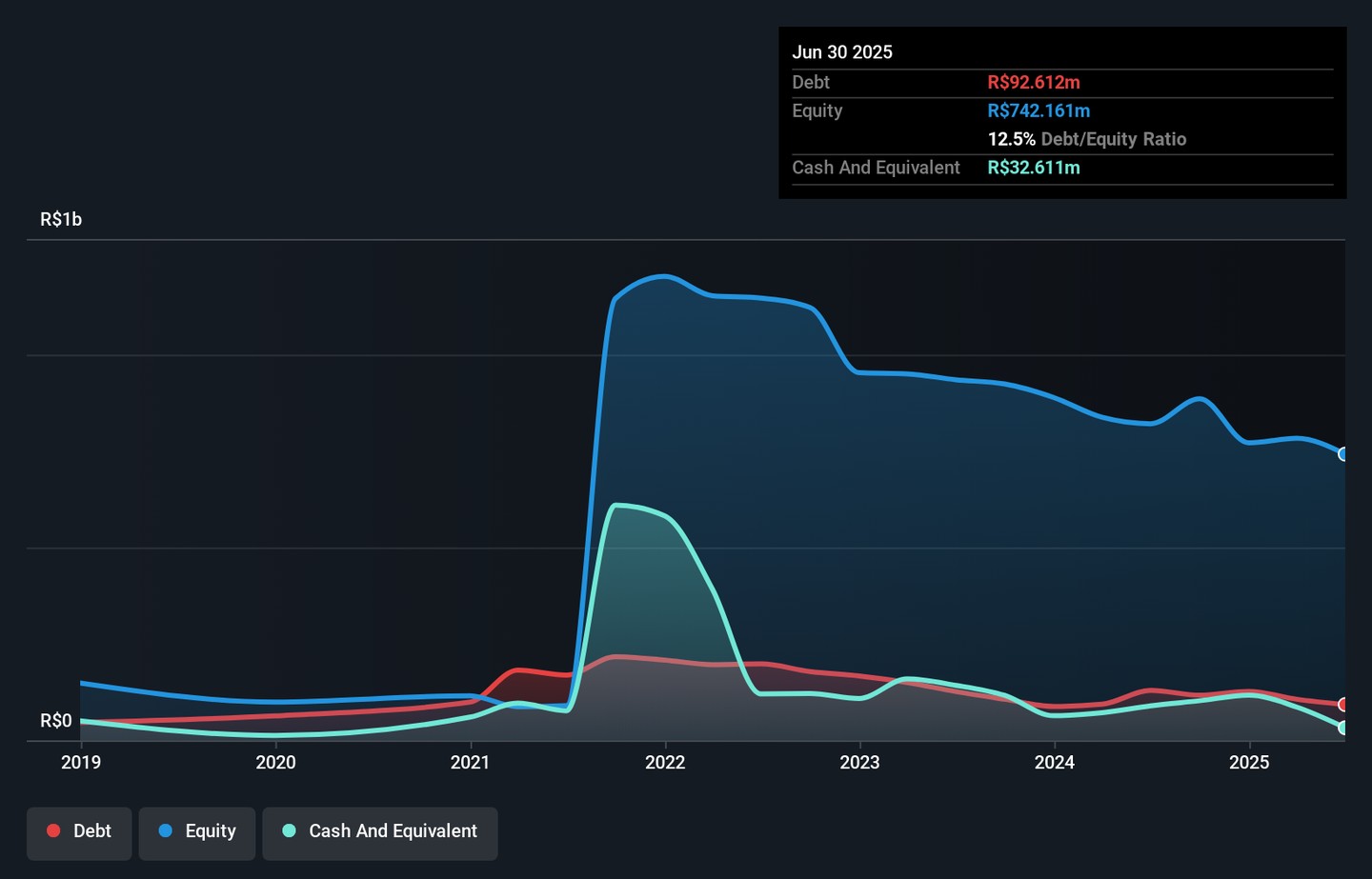This screenshot has height=879, width=1372.
Task: Click the 2025 x-axis label
Action: [1249, 762]
